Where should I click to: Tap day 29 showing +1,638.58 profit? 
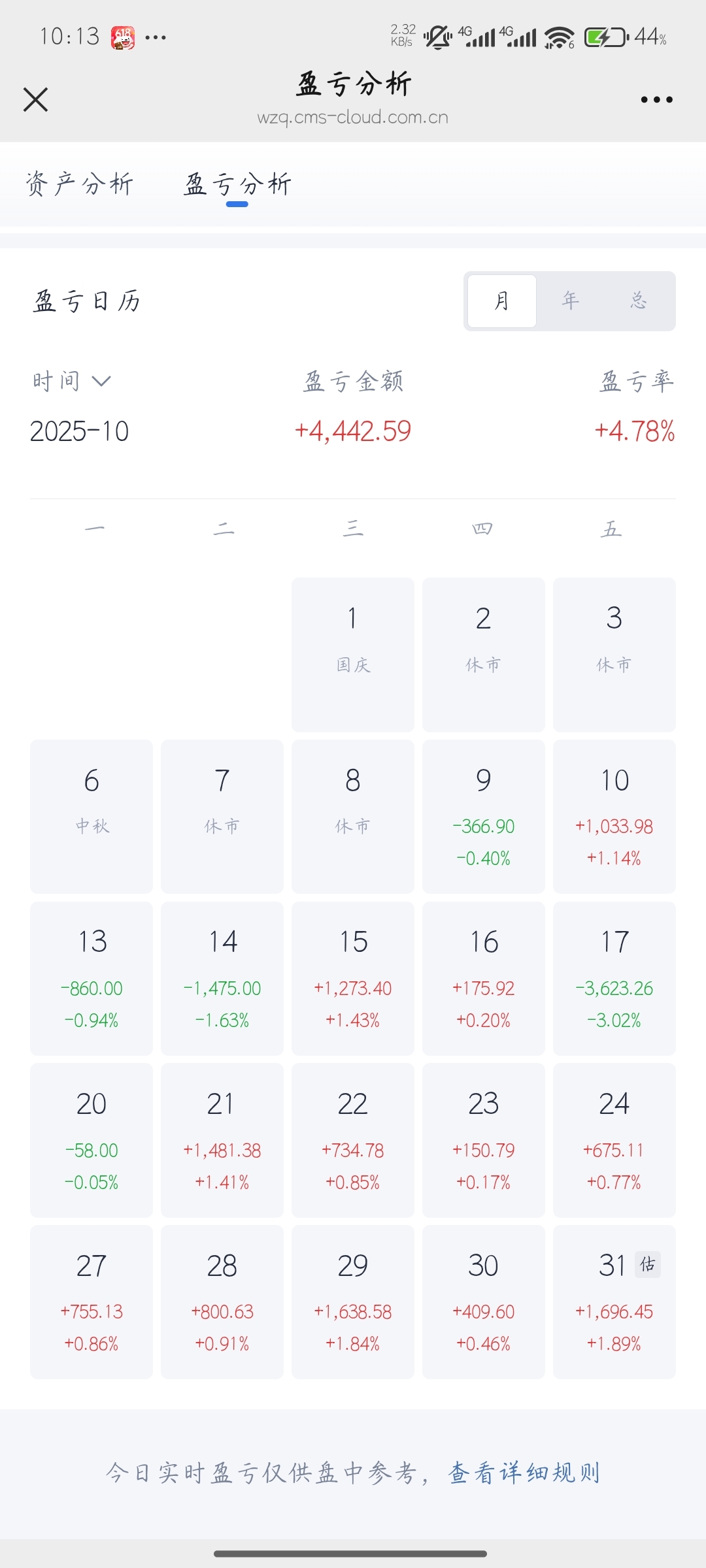[x=352, y=1301]
